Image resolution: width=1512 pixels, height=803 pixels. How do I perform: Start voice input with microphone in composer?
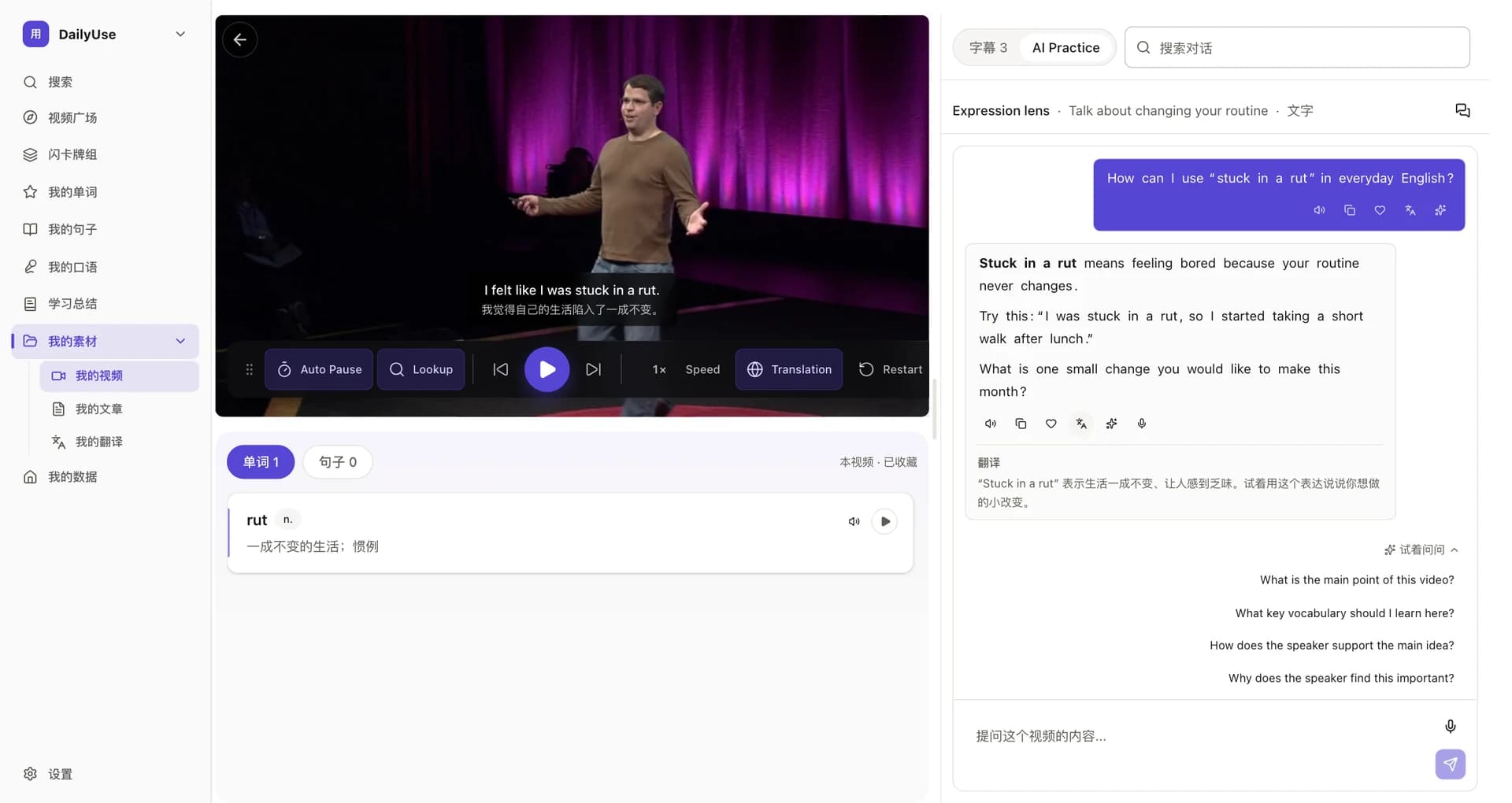pos(1450,726)
